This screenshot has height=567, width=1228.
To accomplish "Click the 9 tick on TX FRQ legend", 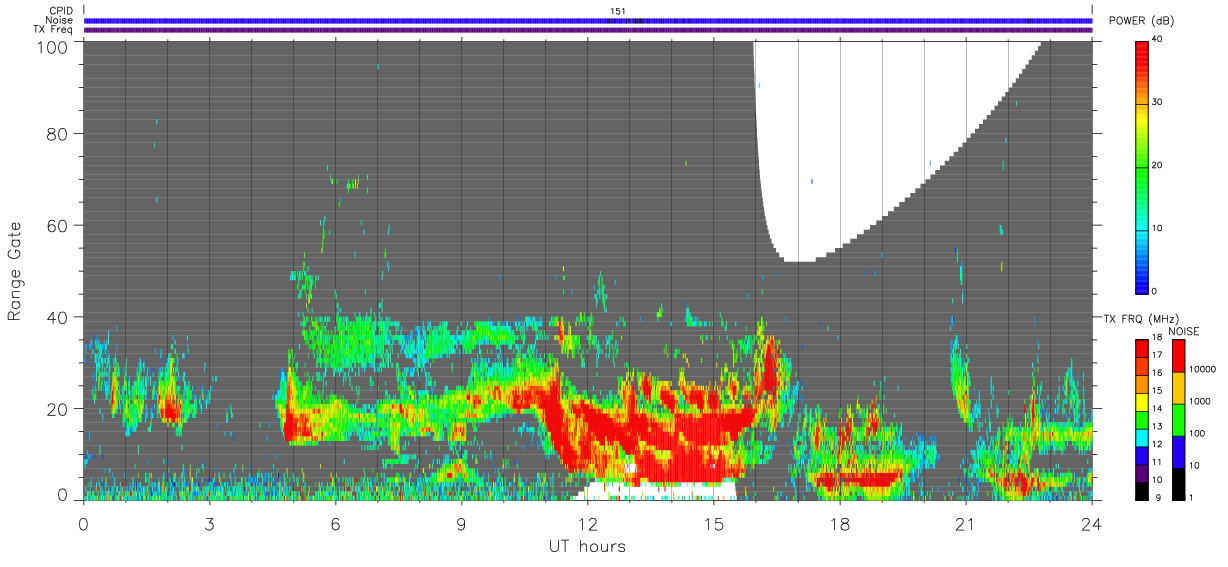I will tap(1159, 497).
